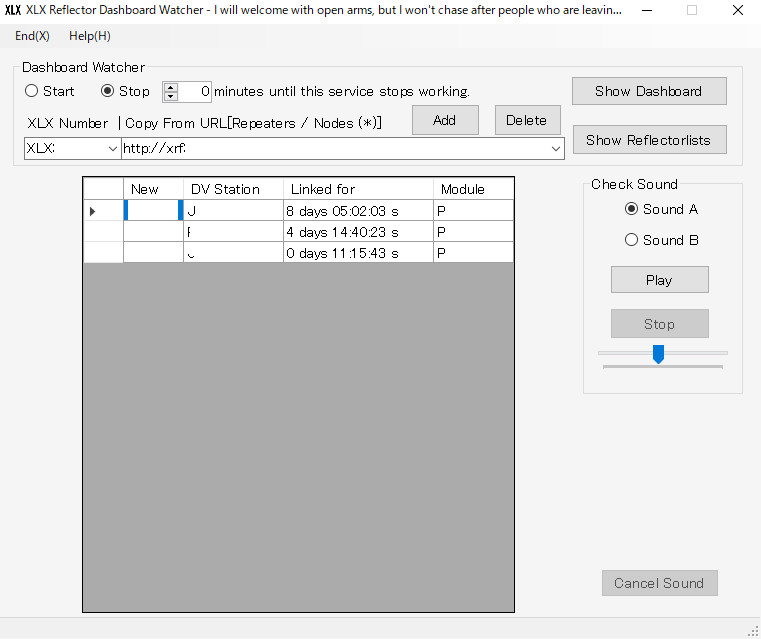Choose Sound B option
The width and height of the screenshot is (761, 639).
631,240
